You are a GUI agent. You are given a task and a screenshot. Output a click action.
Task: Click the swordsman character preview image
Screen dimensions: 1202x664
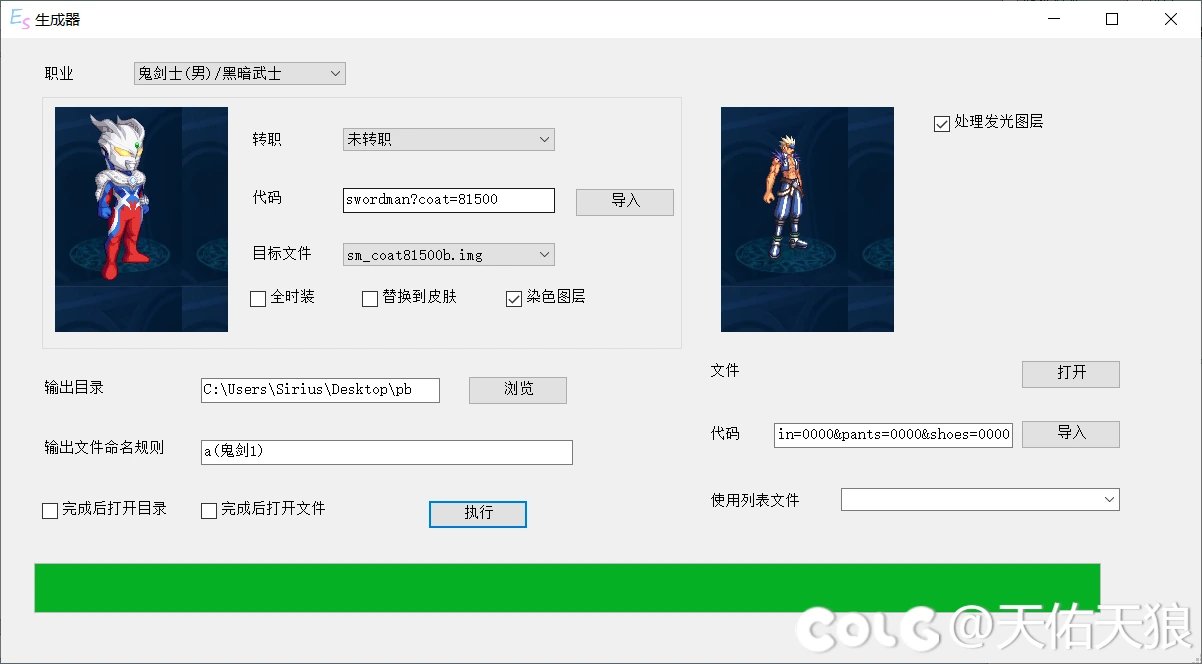point(807,219)
